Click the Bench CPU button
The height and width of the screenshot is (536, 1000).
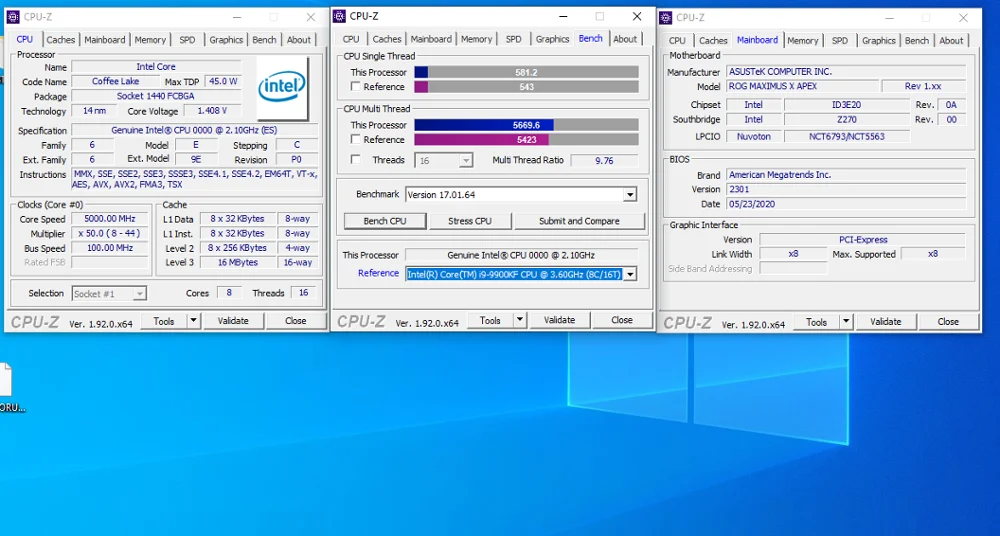385,221
